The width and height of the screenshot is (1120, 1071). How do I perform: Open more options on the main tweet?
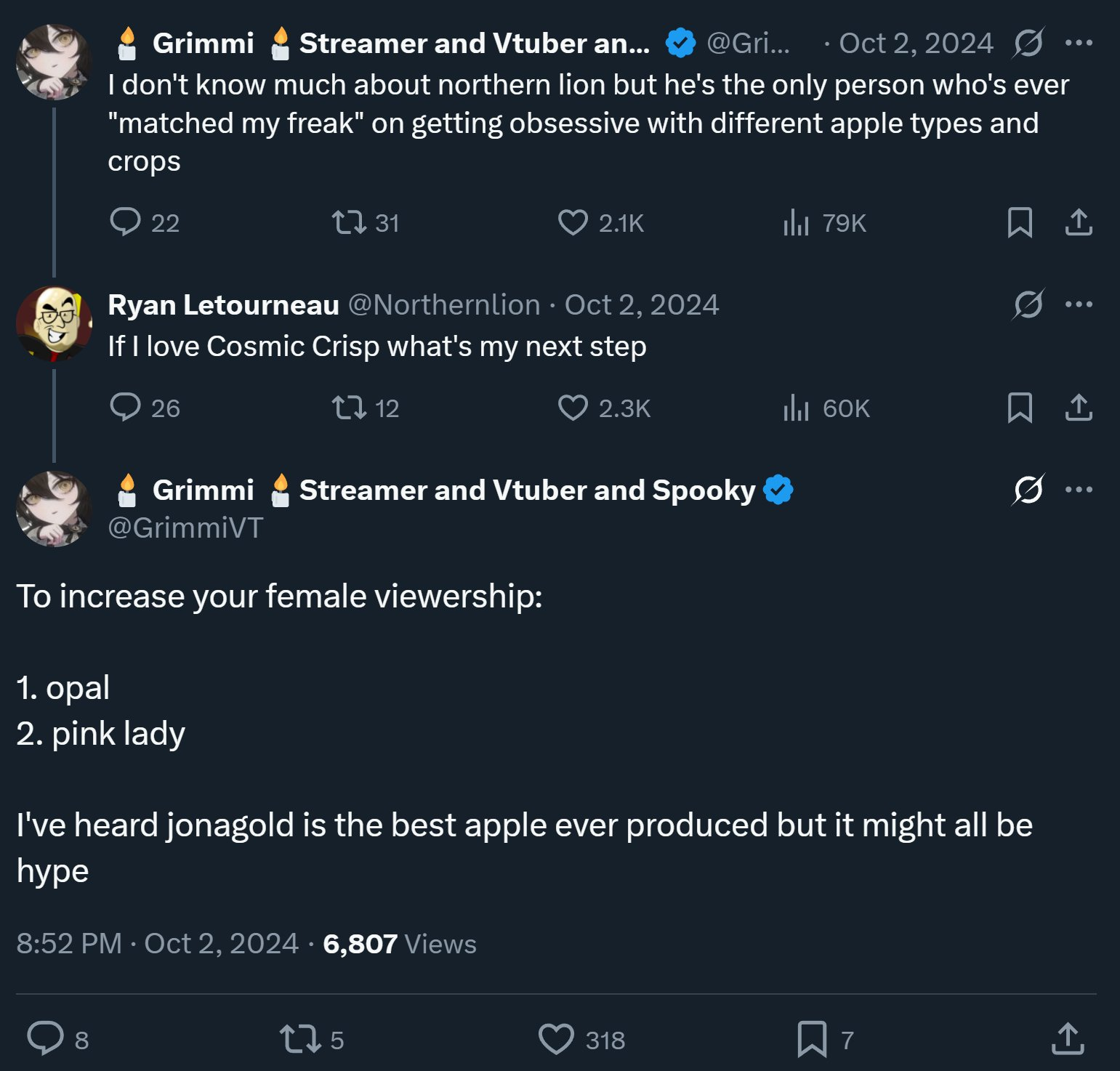[x=1079, y=490]
